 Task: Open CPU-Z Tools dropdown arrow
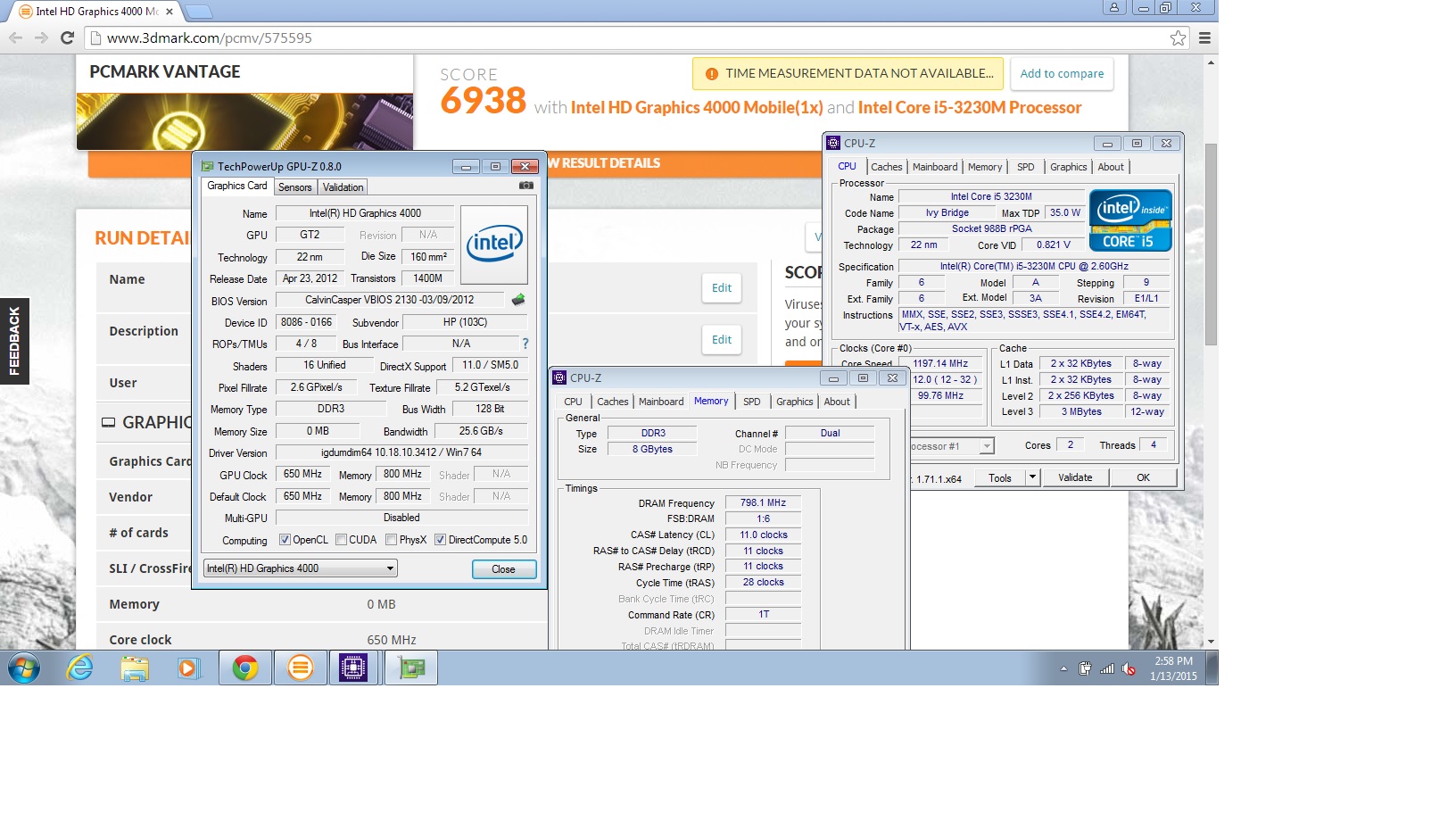1032,477
